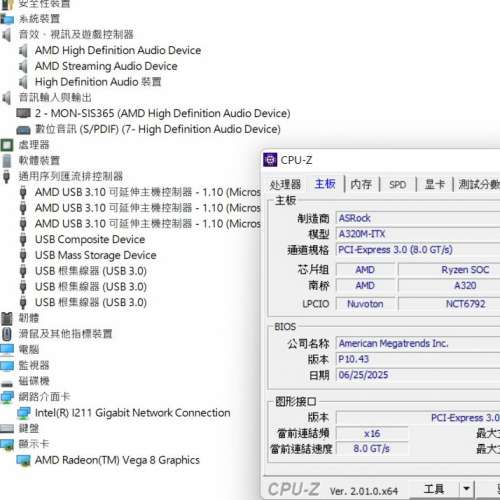Click the computer category icon beside 電腦
This screenshot has width=500, height=500.
pos(7,350)
